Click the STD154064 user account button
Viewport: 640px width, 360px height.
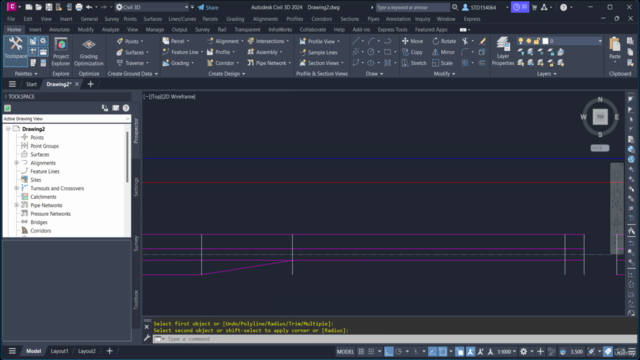pos(480,7)
